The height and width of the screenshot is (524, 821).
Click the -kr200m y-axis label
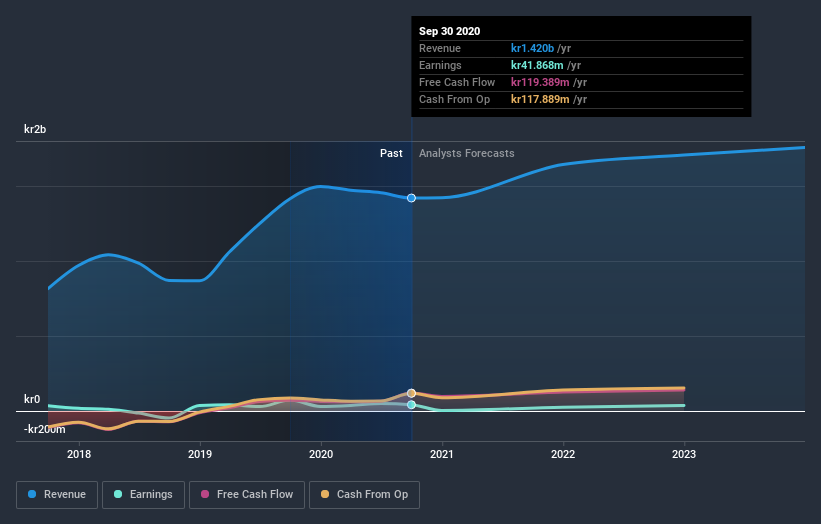coord(45,429)
